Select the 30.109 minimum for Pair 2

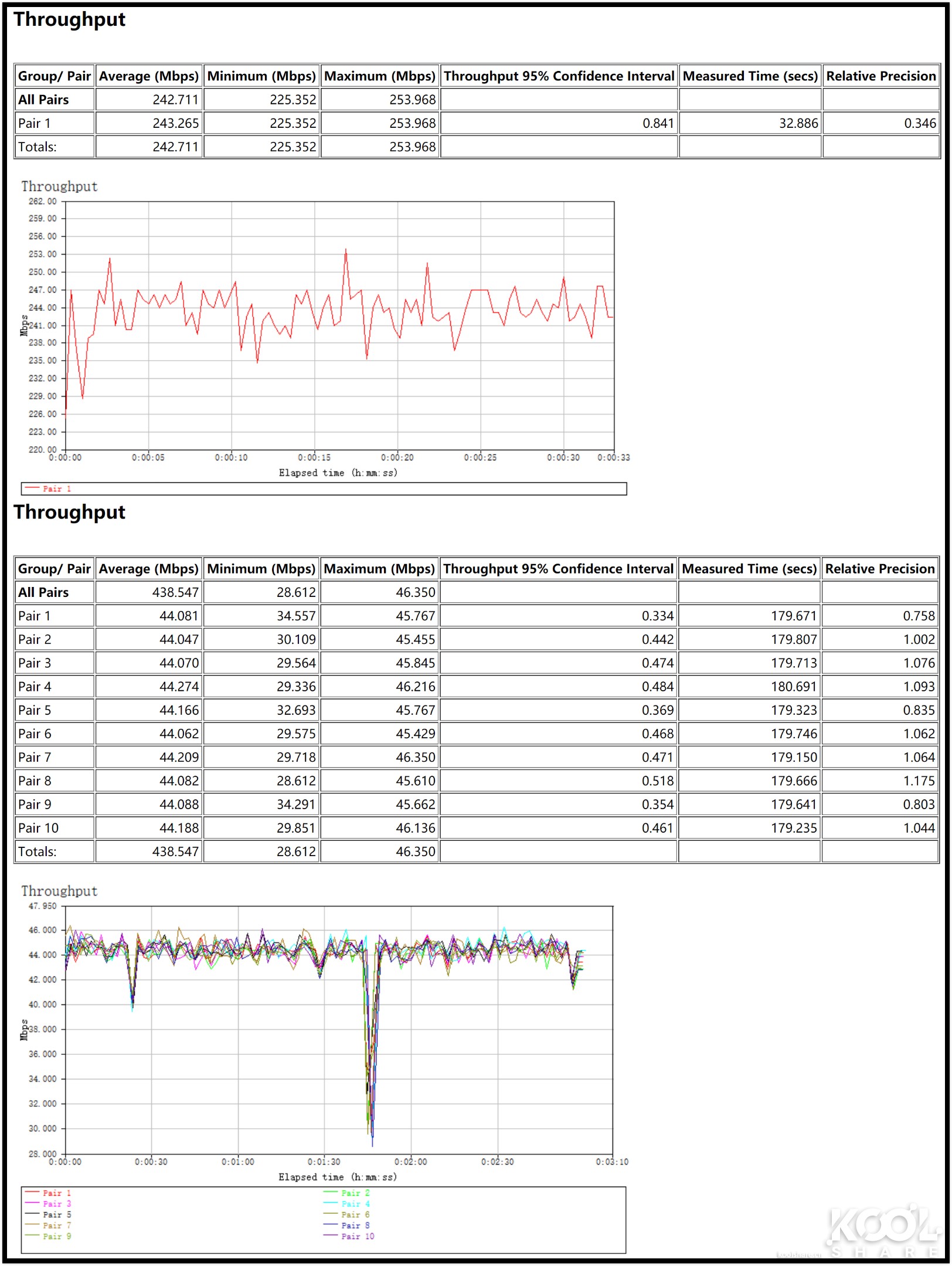[x=296, y=640]
